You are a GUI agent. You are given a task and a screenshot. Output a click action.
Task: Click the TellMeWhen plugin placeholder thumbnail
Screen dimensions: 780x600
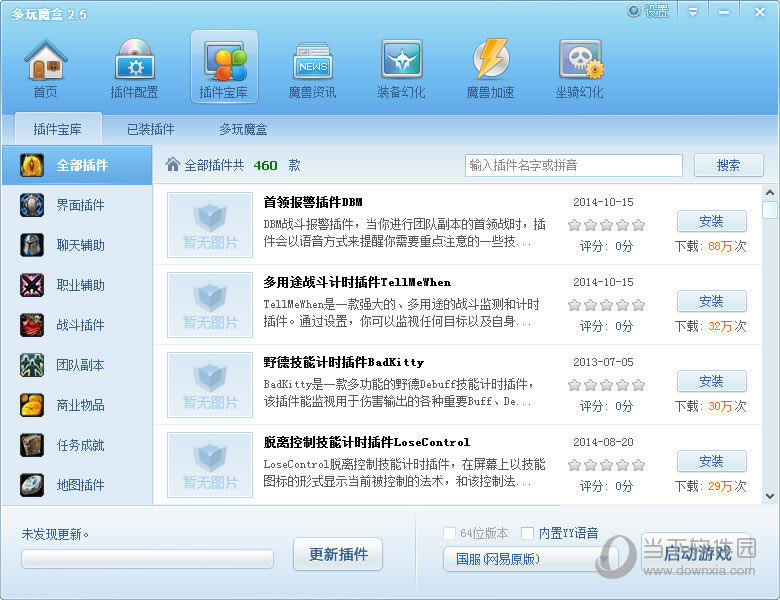pos(210,305)
